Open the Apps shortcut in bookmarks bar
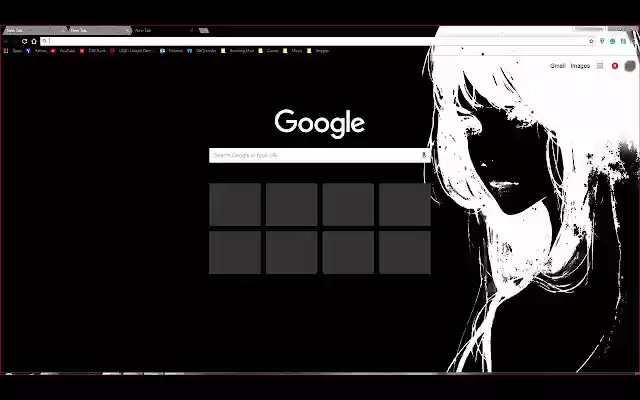The image size is (640, 400). click(13, 51)
